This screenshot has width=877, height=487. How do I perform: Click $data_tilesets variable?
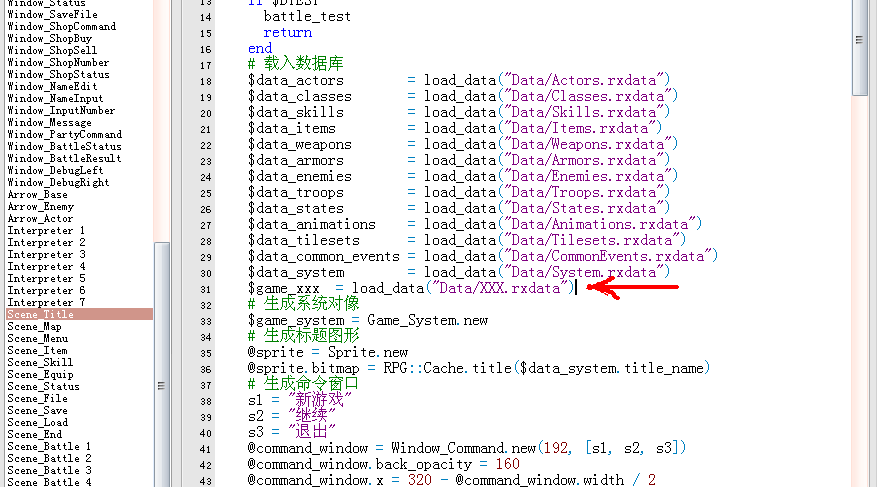pyautogui.click(x=304, y=241)
